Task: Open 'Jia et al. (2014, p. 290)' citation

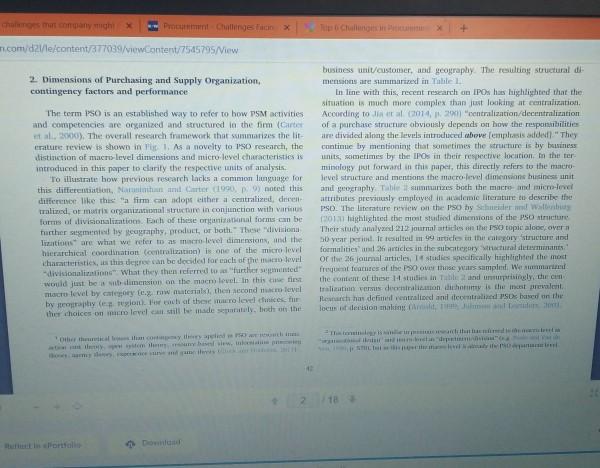Action: [416, 114]
